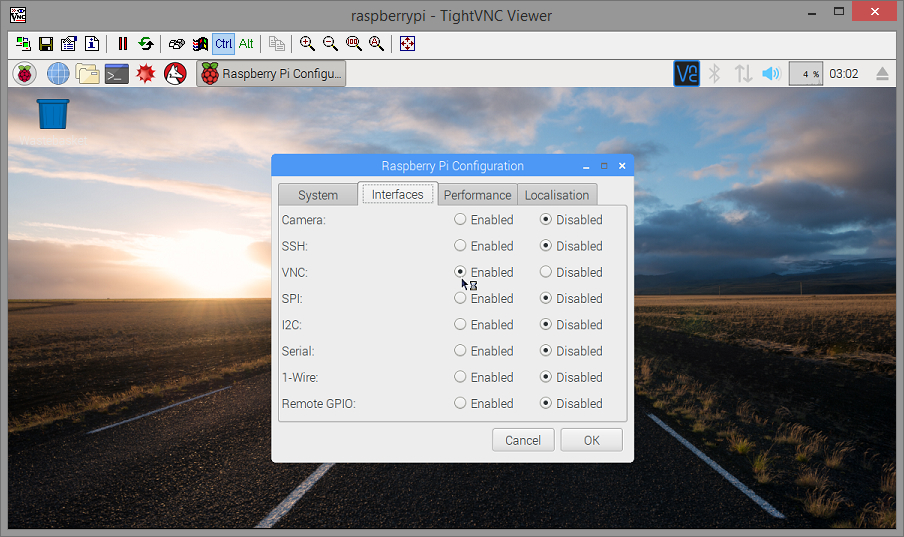This screenshot has height=537, width=904.
Task: Maximize the Raspberry Pi Configuration dialog
Action: coord(604,166)
